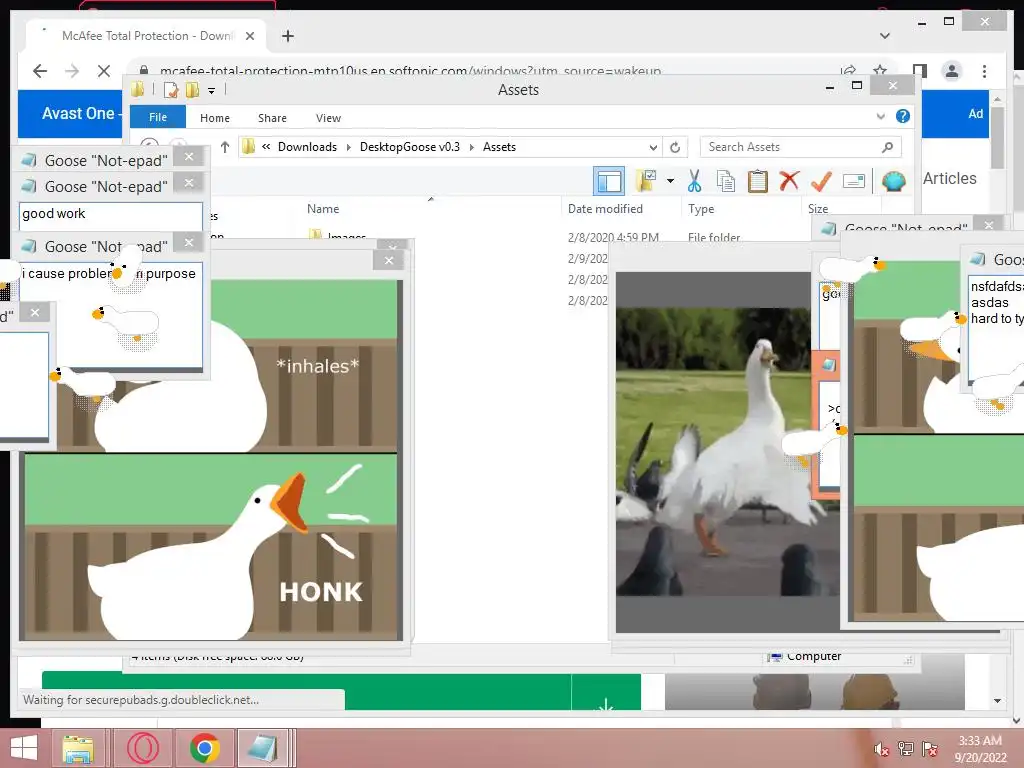Open a new Chrome tab
The width and height of the screenshot is (1024, 768).
click(x=287, y=36)
